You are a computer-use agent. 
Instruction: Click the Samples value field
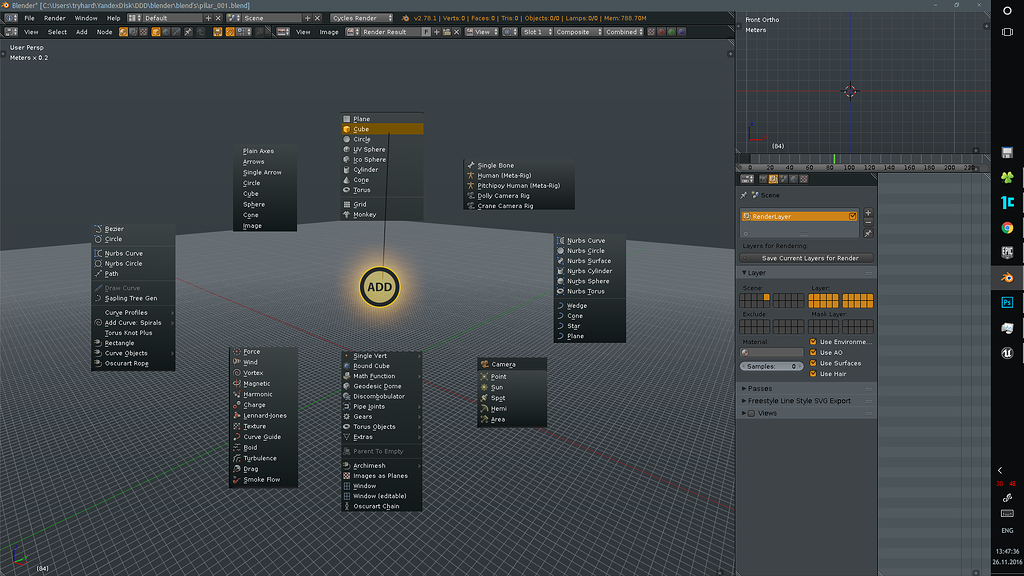(772, 366)
